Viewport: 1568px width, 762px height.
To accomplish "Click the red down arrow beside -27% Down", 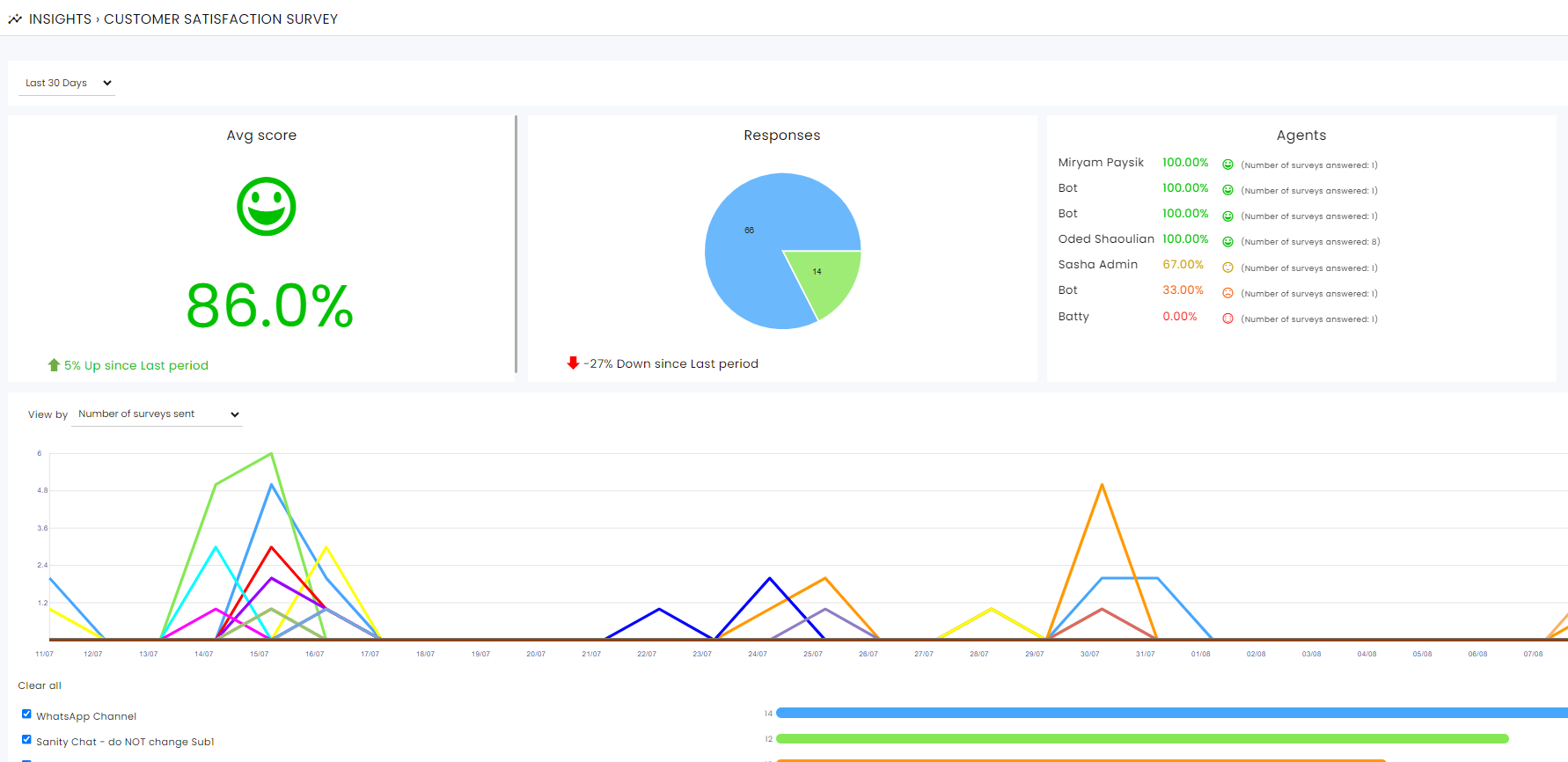I will (573, 363).
